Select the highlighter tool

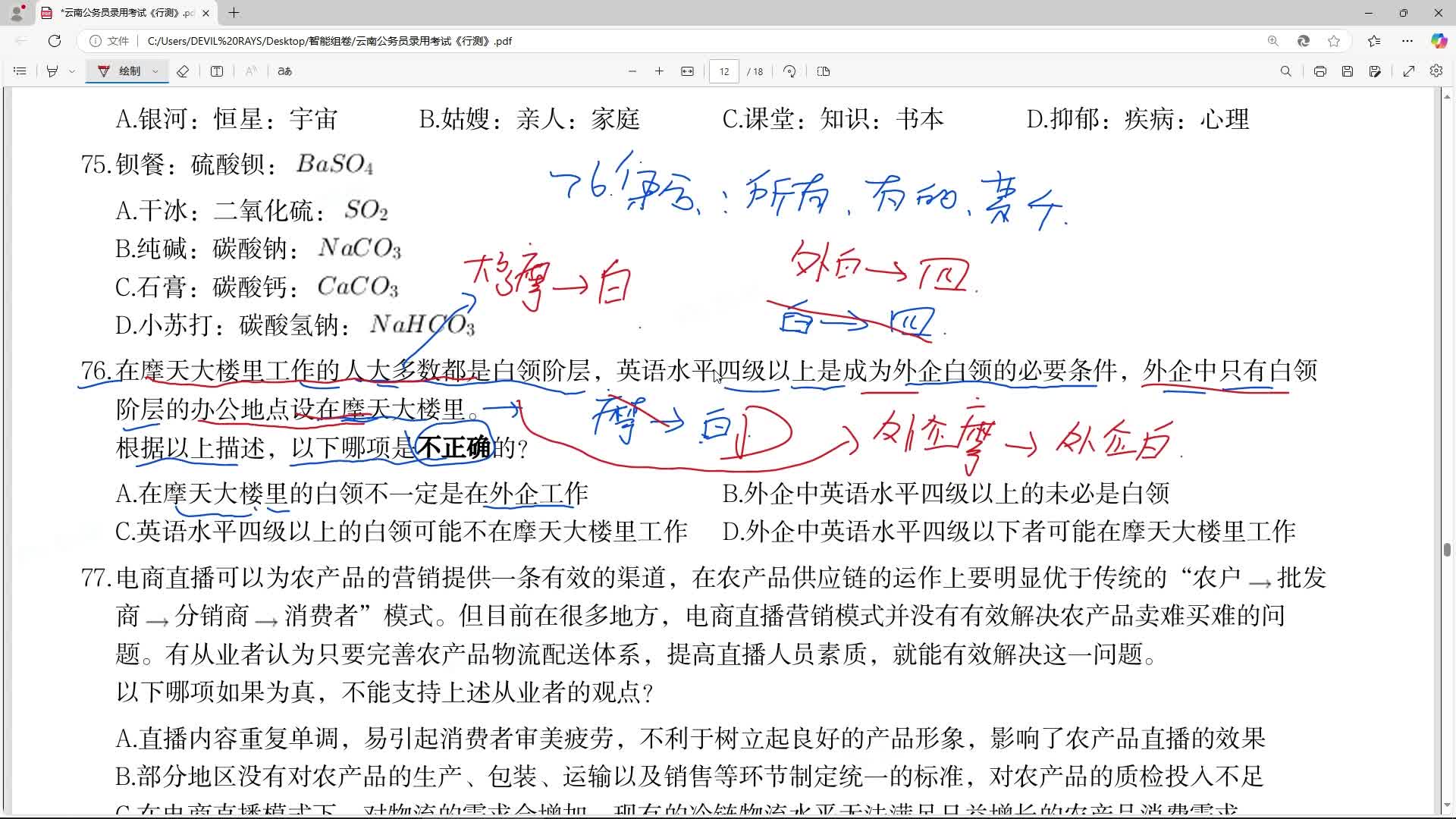coord(52,71)
